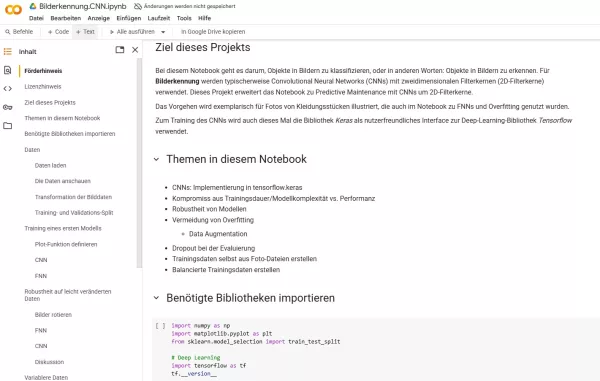Click In Google Drive kopieren
Image resolution: width=600 pixels, height=381 pixels.
point(213,32)
